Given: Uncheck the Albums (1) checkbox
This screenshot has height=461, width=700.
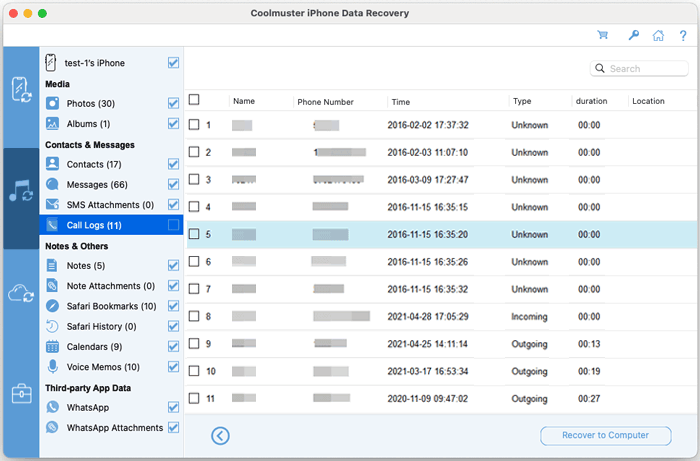Looking at the screenshot, I should pos(173,124).
